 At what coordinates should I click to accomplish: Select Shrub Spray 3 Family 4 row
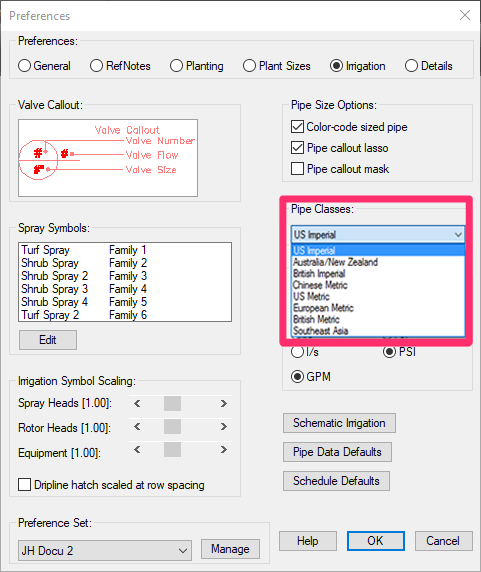click(x=125, y=289)
